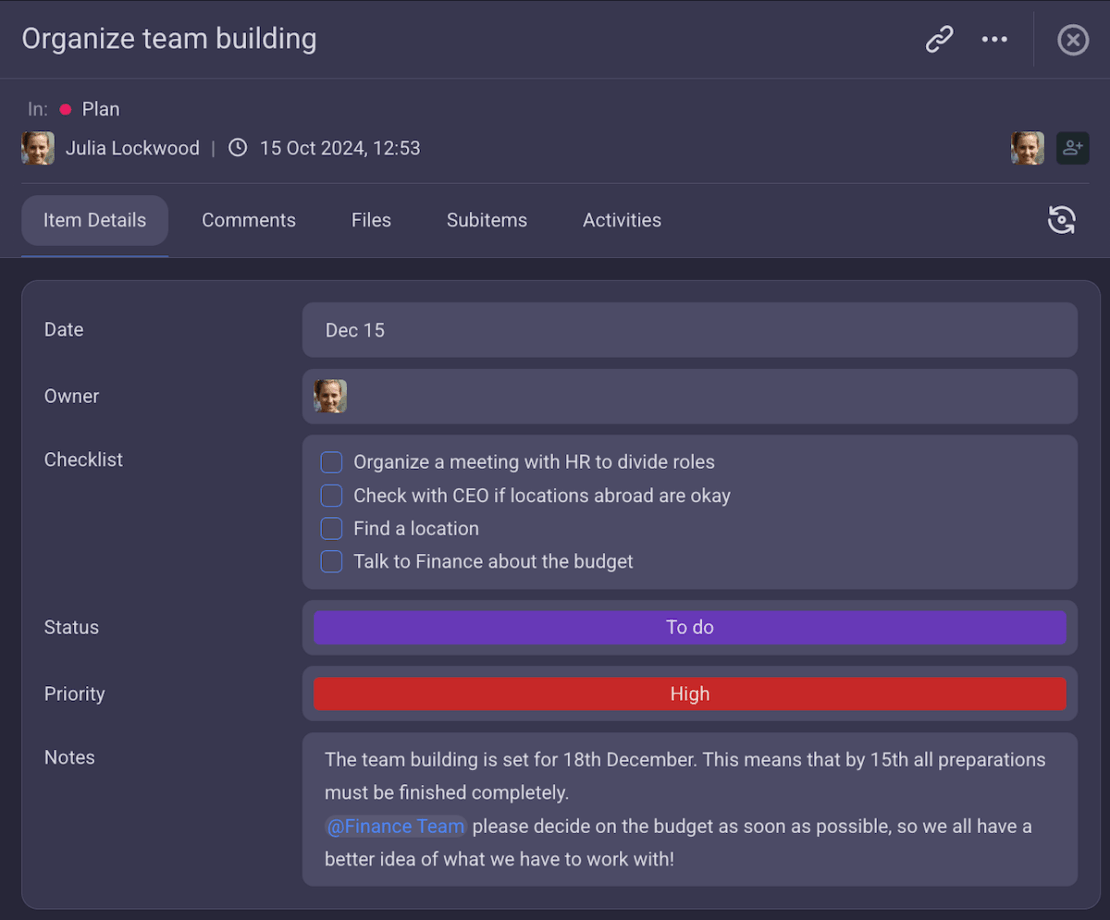
Task: Click the add subscriber person icon
Action: pyautogui.click(x=1073, y=148)
